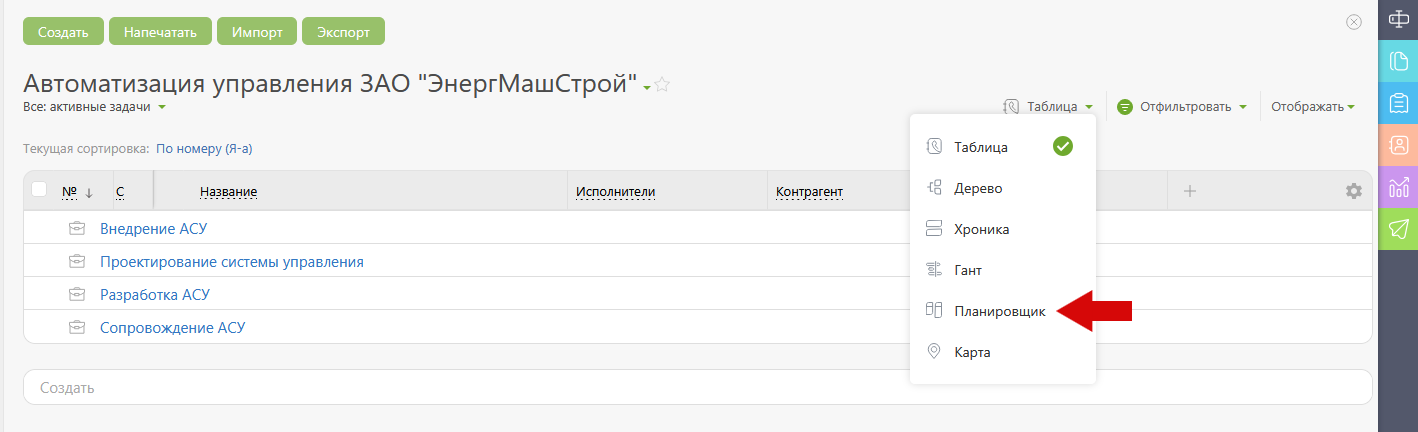
Task: Click the favorite star next to project title
Action: click(662, 85)
